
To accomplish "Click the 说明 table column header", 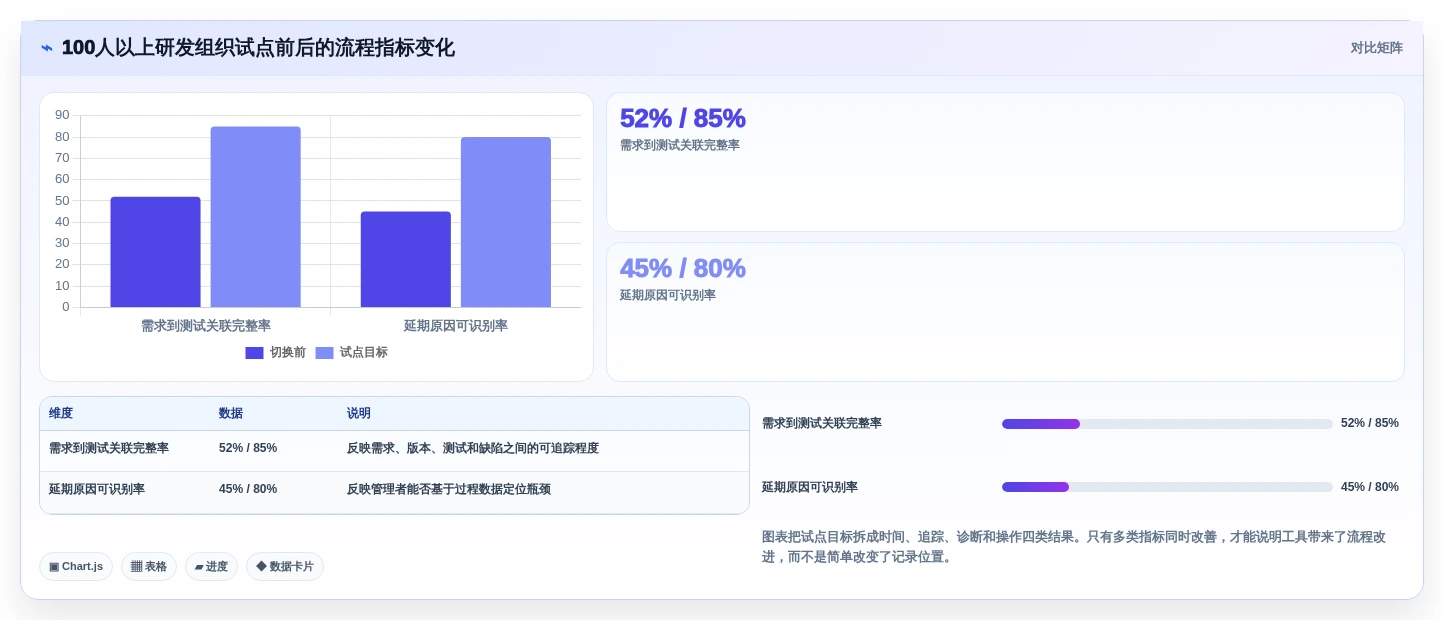I will coord(359,413).
